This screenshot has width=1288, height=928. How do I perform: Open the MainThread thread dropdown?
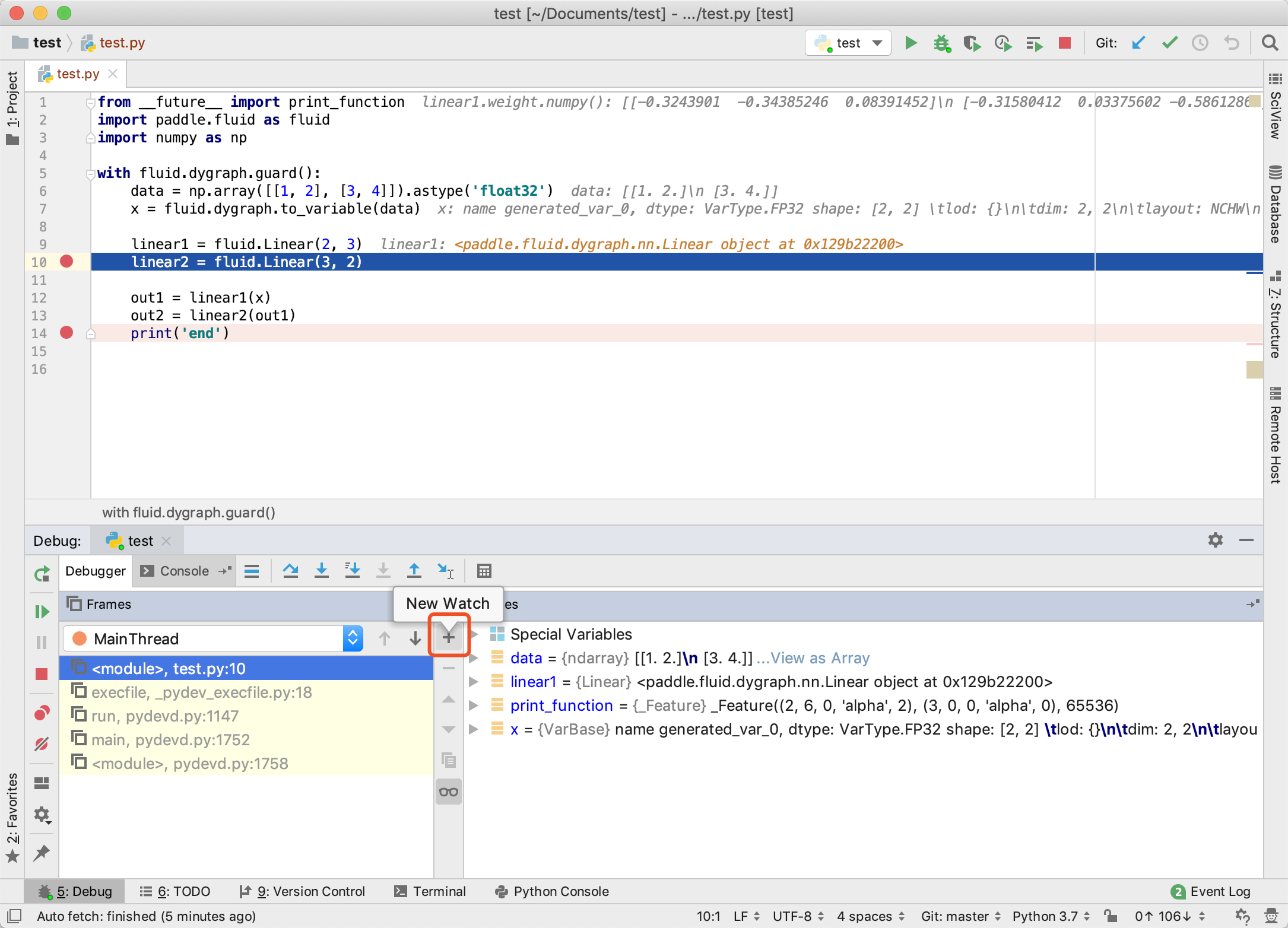coord(353,638)
